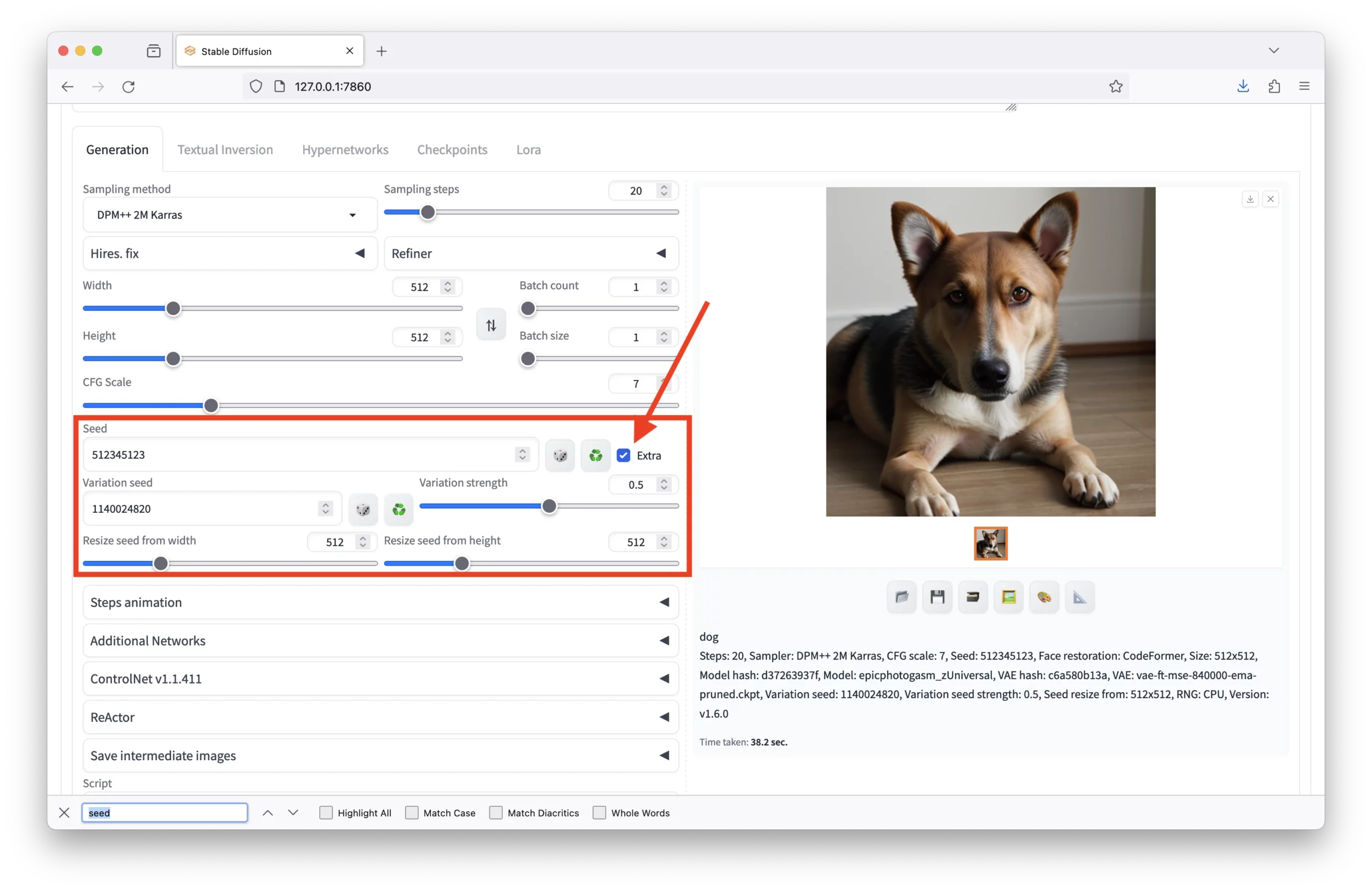Reuse last seed with recycle icon

tap(595, 455)
